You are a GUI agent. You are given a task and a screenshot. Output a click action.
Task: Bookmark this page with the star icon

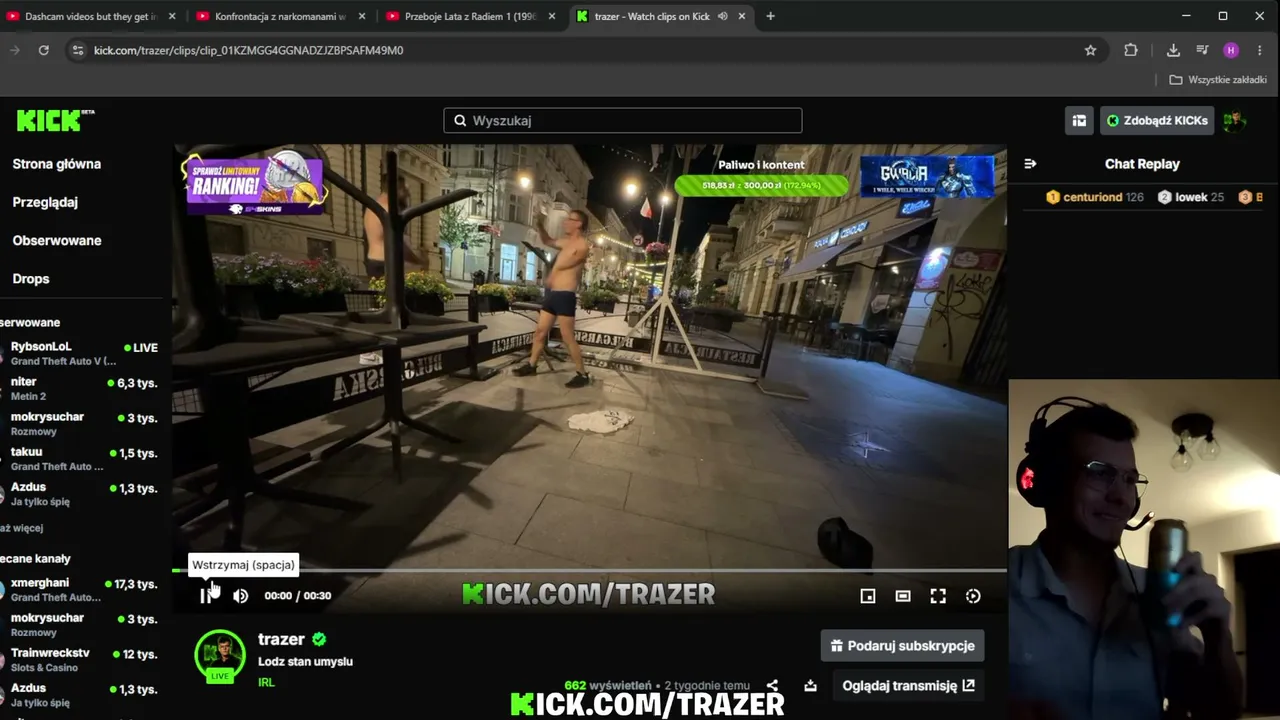1091,50
